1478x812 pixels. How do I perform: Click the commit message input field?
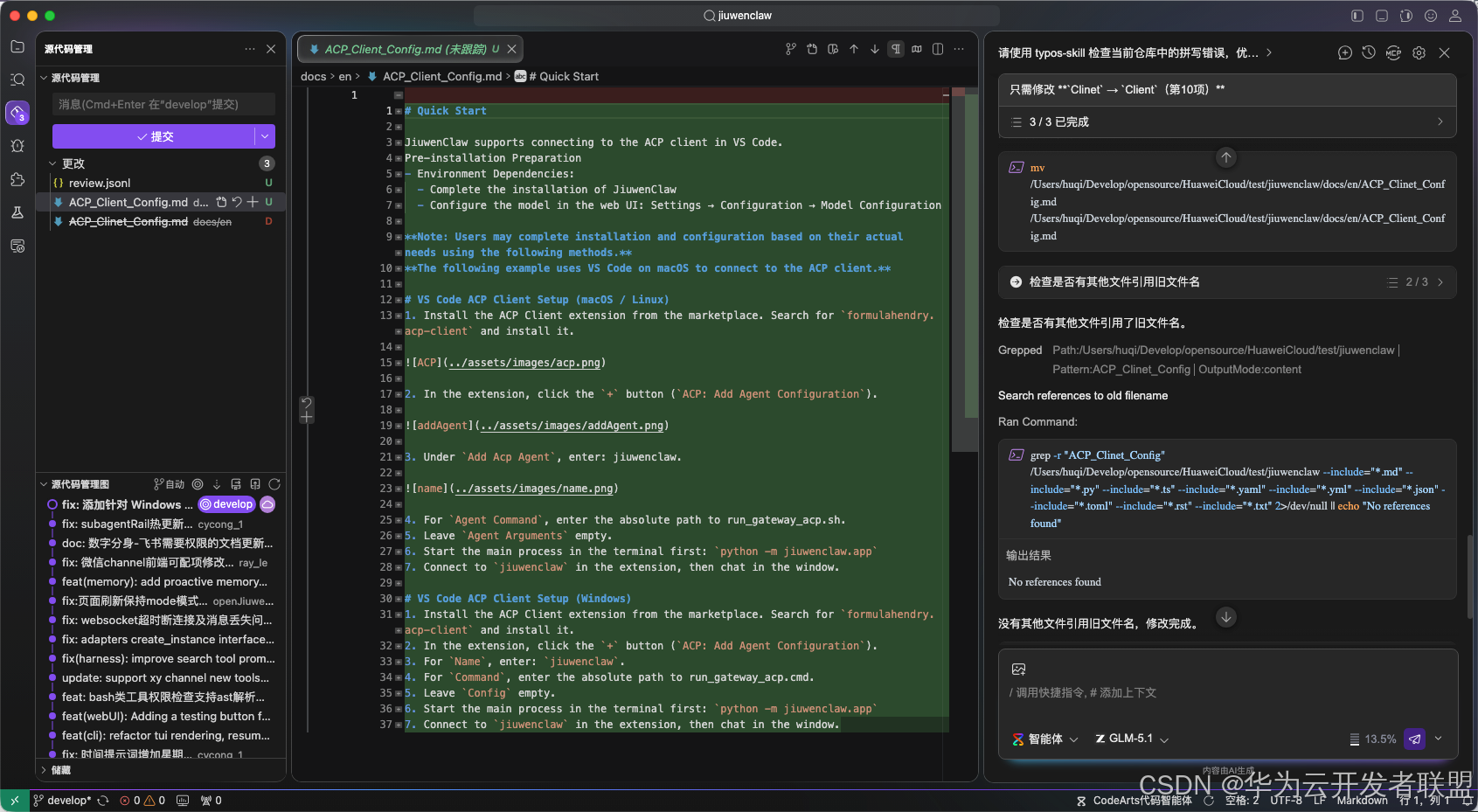[x=164, y=105]
